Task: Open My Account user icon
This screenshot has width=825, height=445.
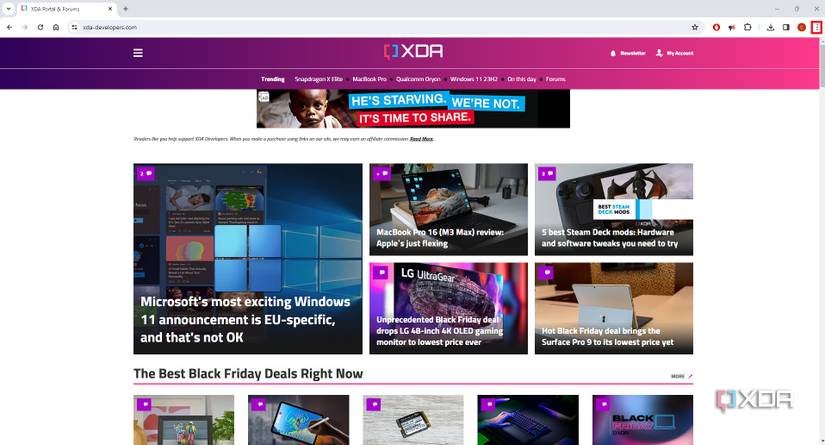Action: click(659, 53)
